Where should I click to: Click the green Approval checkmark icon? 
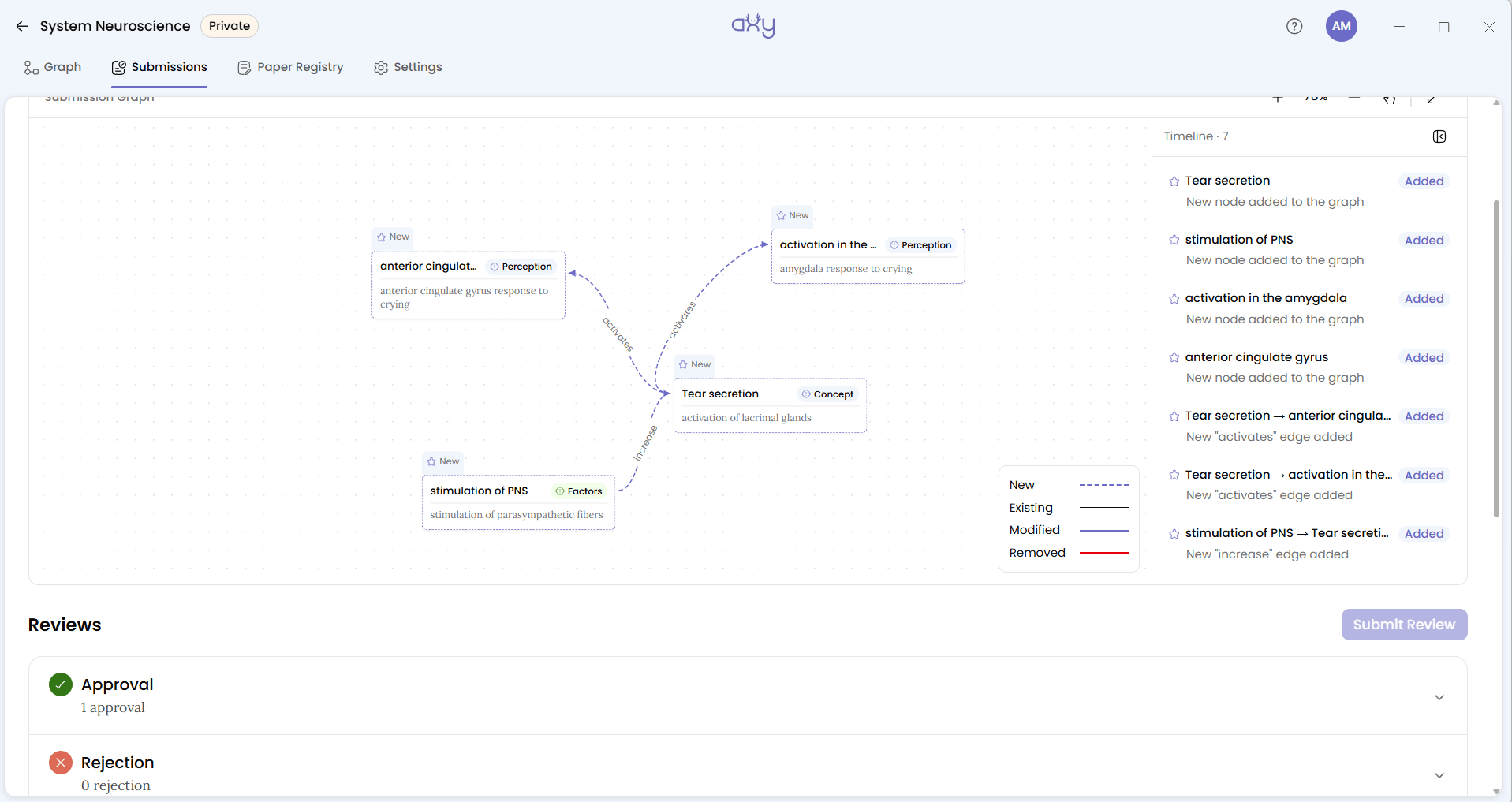pyautogui.click(x=61, y=684)
